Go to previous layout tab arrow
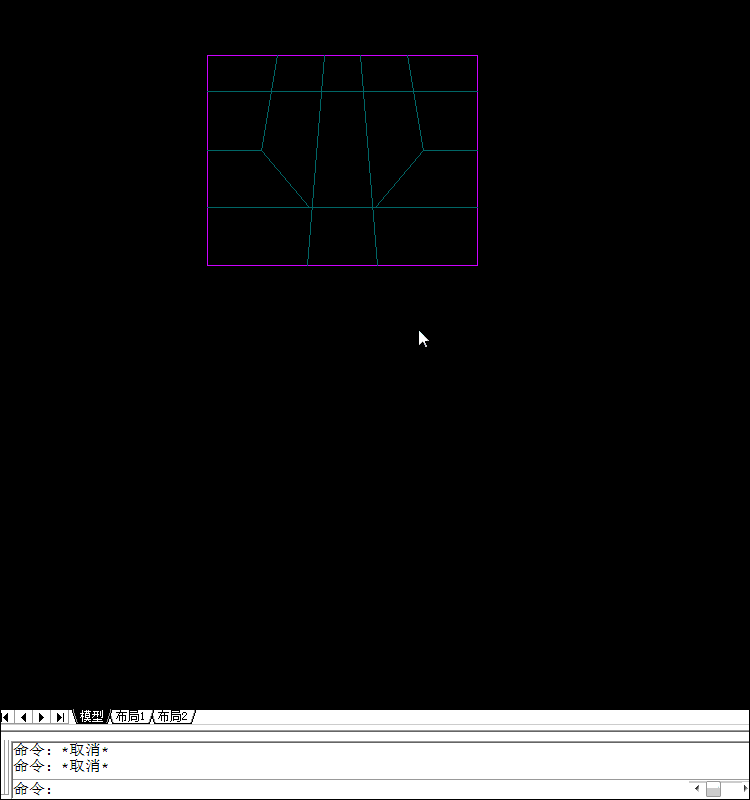Image resolution: width=750 pixels, height=800 pixels. pyautogui.click(x=23, y=717)
